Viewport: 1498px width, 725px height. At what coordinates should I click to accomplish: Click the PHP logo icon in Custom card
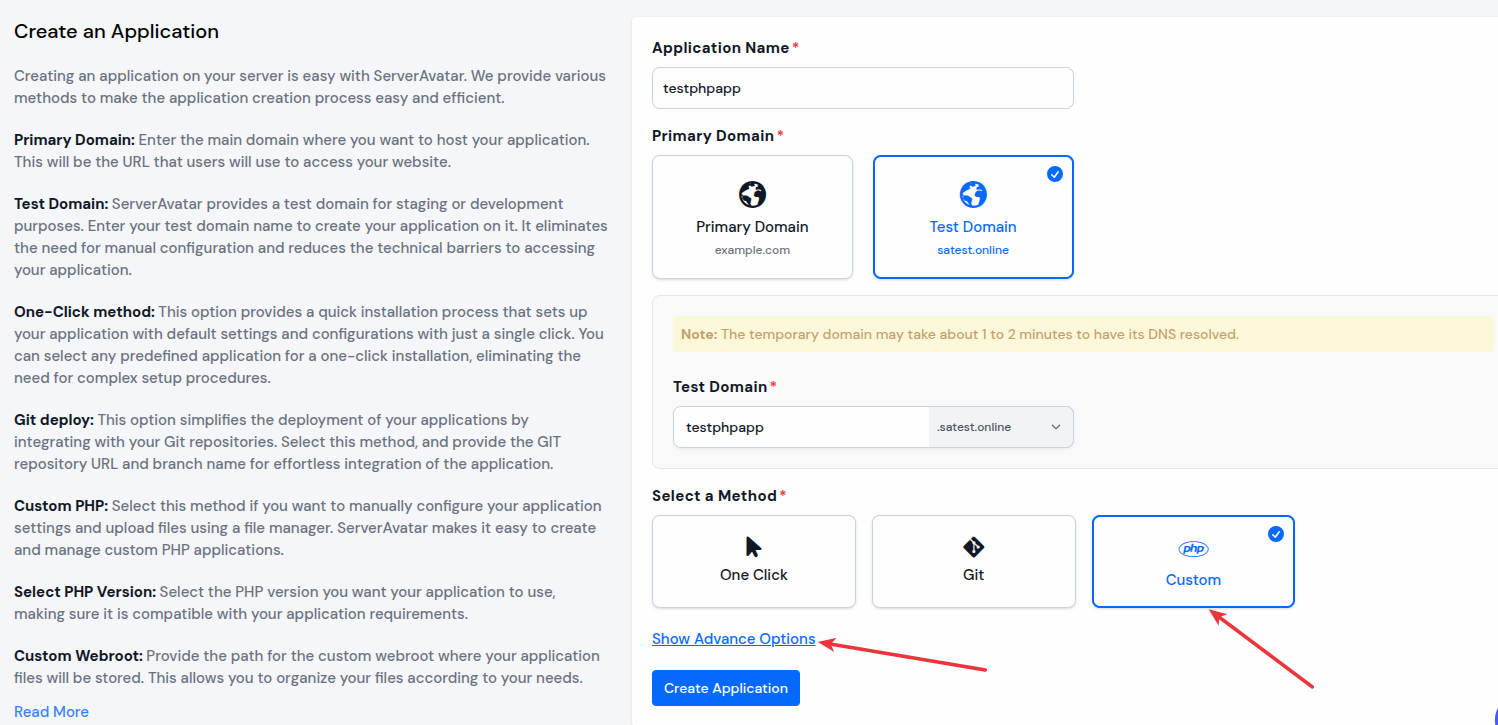(1193, 549)
